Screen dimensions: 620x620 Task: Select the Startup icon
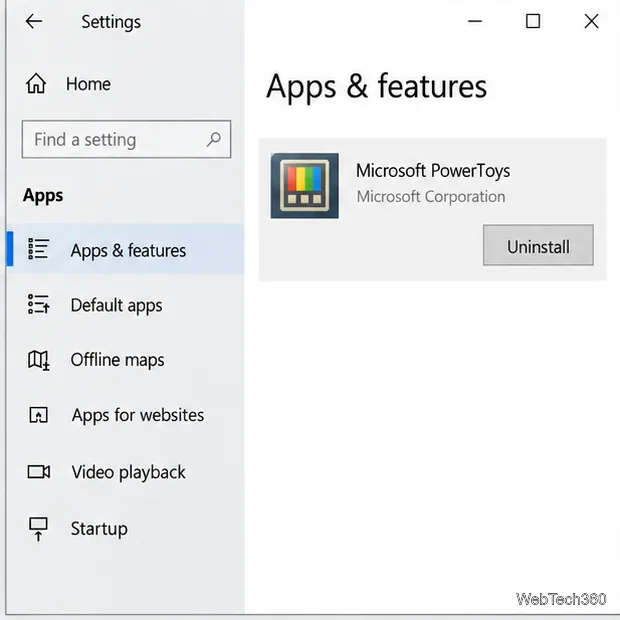click(x=38, y=529)
